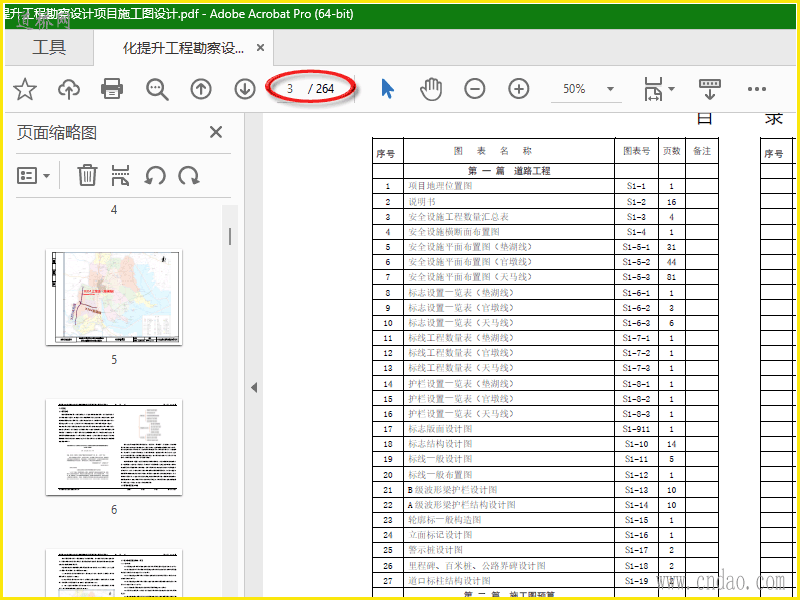Click table entry 说明书
Screen dimensions: 800x600
point(422,202)
